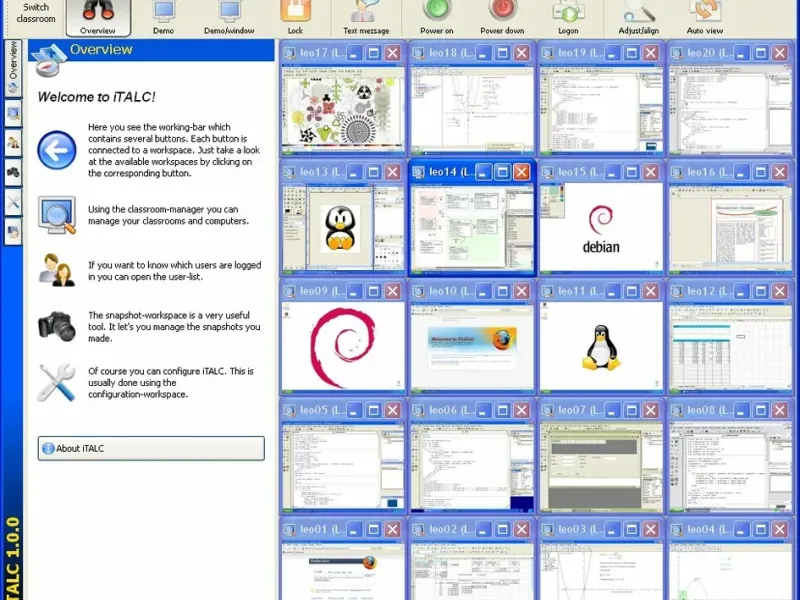Click the classroom-manager monitor magnifier icon
Image resolution: width=800 pixels, height=600 pixels.
57,215
